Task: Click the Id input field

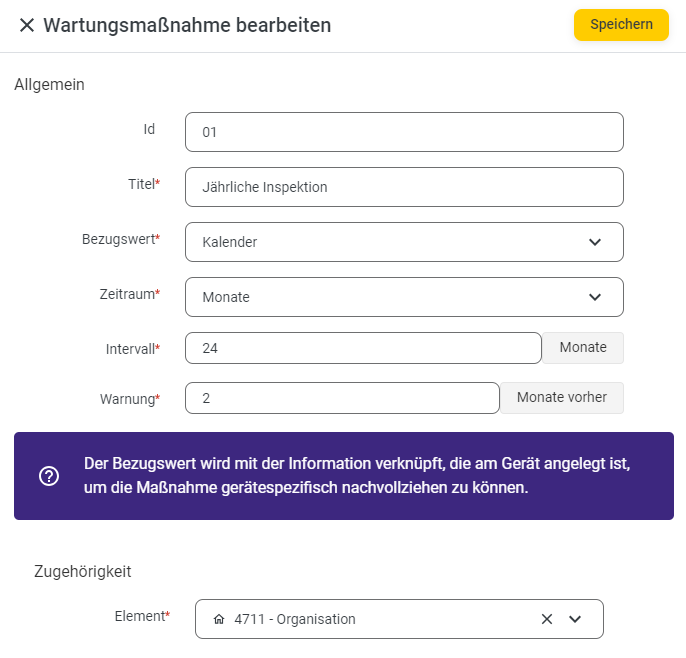Action: pyautogui.click(x=404, y=132)
